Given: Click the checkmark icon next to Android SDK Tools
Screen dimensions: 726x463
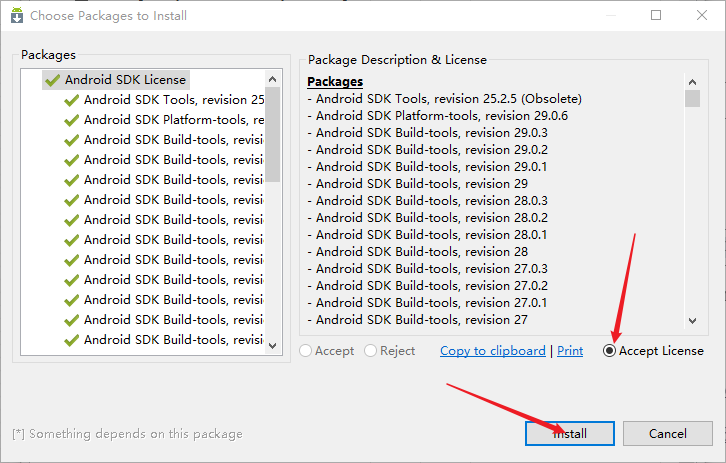Looking at the screenshot, I should pos(71,100).
